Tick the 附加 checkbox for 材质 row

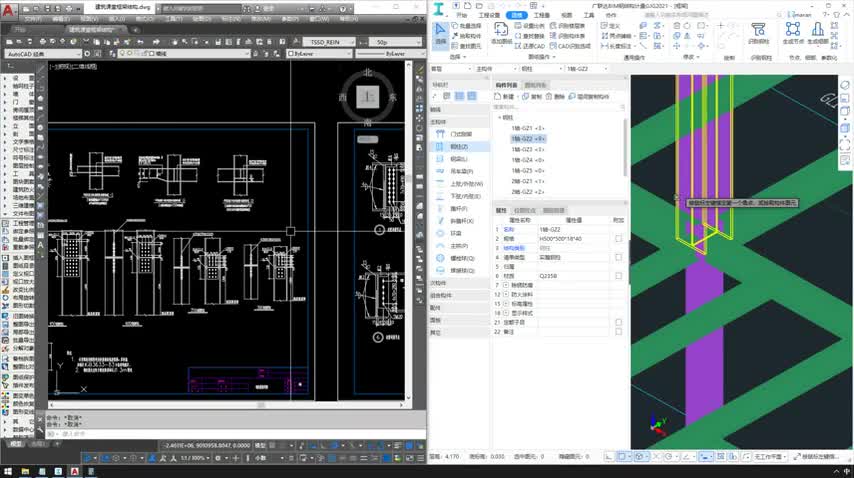coord(618,275)
